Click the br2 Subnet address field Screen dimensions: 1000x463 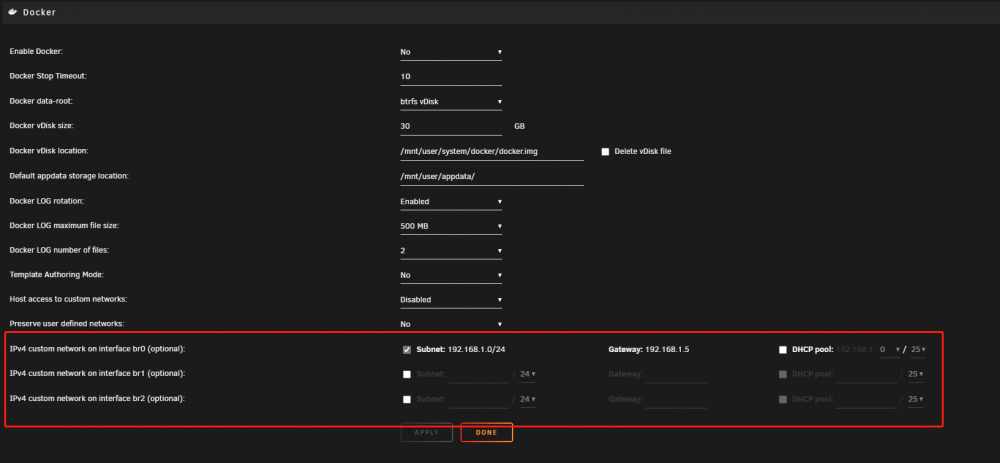click(478, 399)
